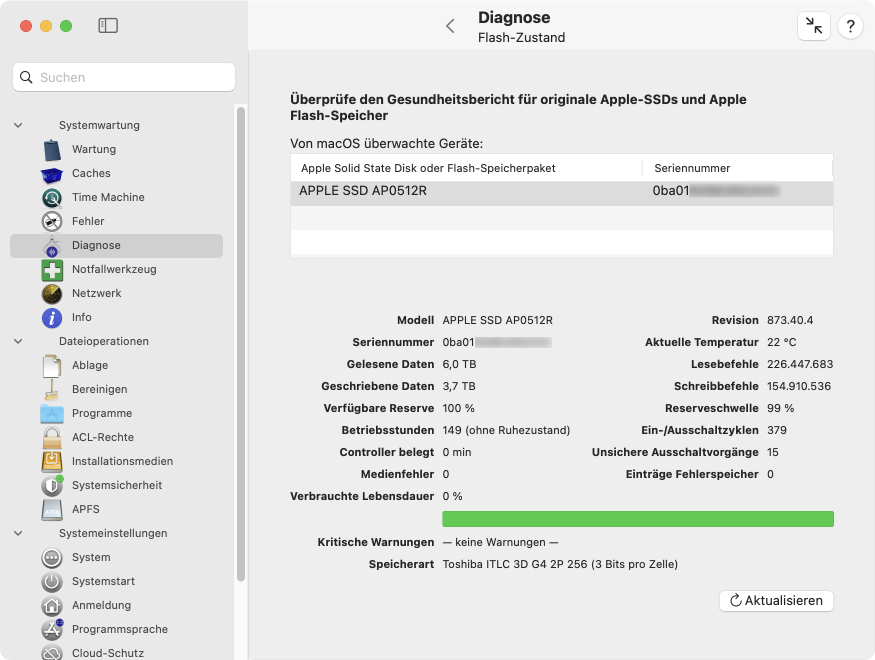Click the Aktualisieren button
Screen dimensions: 875x660
pyautogui.click(x=776, y=601)
